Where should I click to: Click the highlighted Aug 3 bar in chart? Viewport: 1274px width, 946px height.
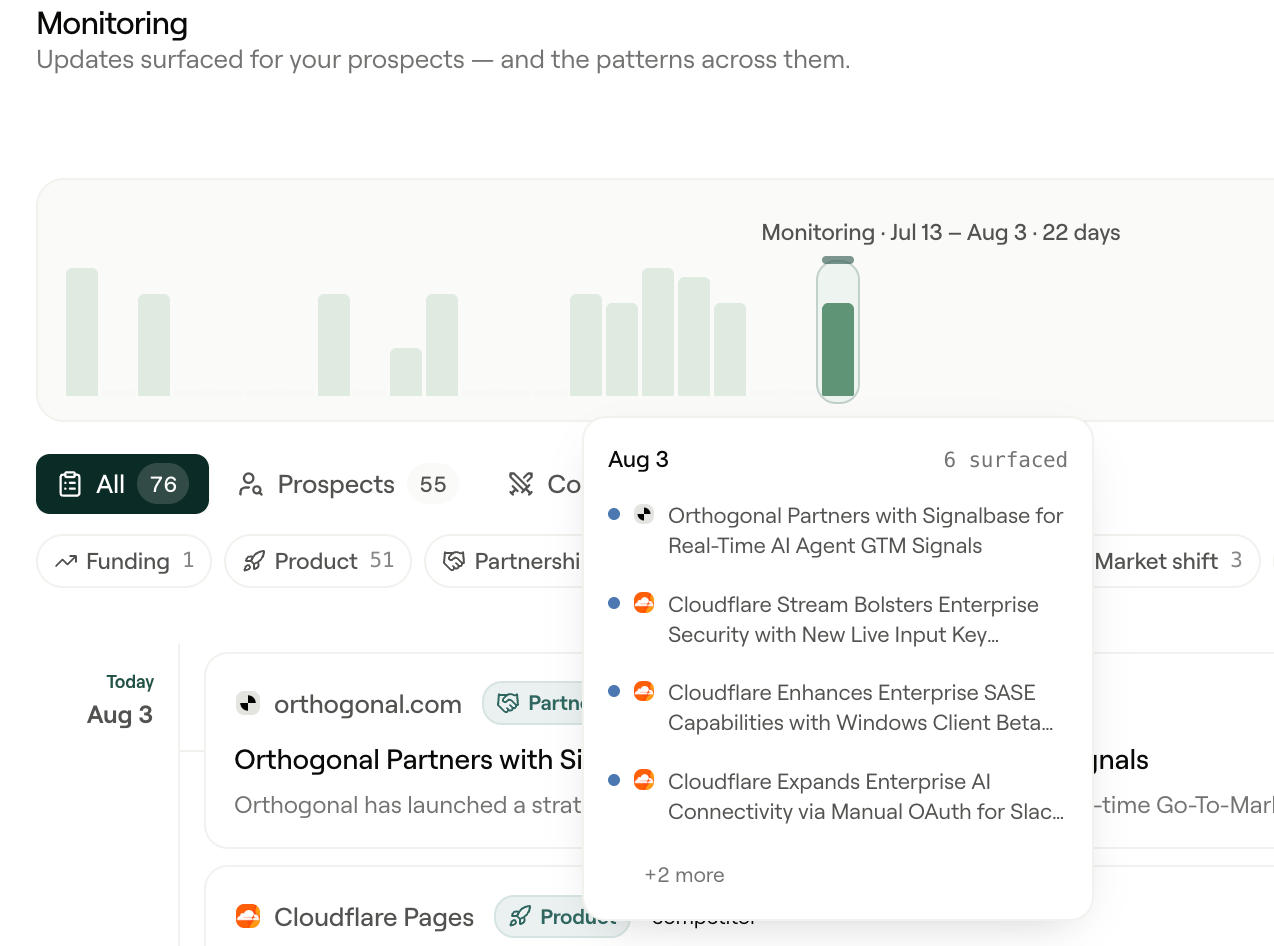[838, 349]
